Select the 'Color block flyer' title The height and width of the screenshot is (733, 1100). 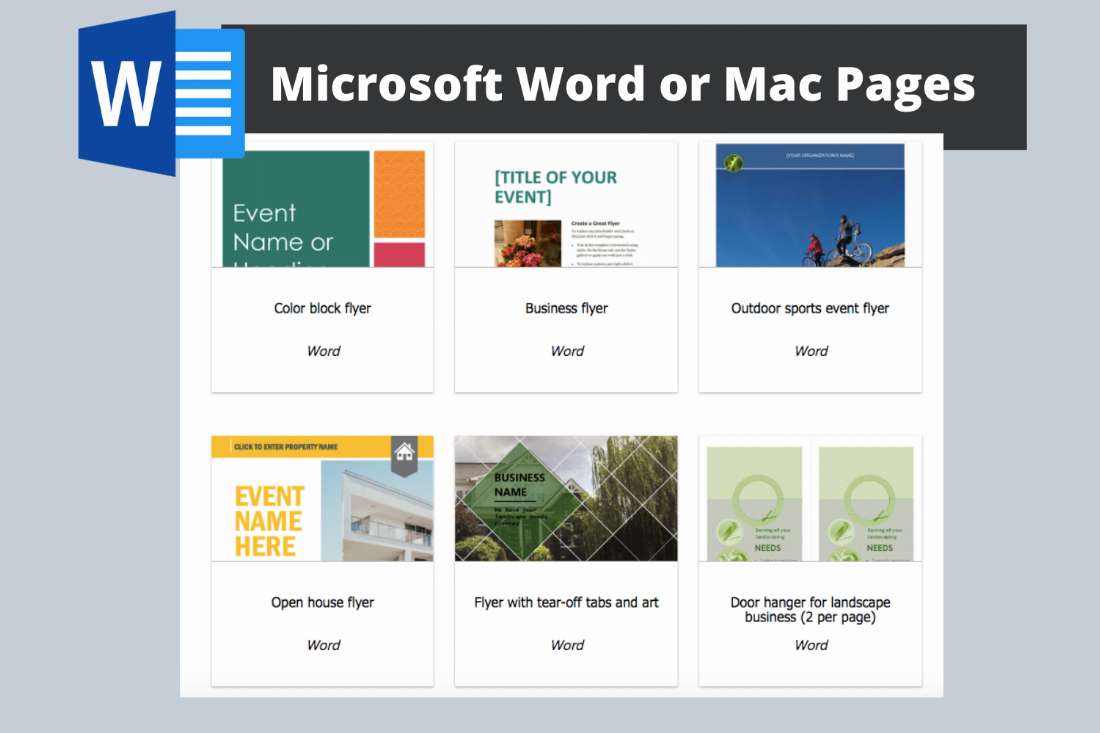[322, 308]
